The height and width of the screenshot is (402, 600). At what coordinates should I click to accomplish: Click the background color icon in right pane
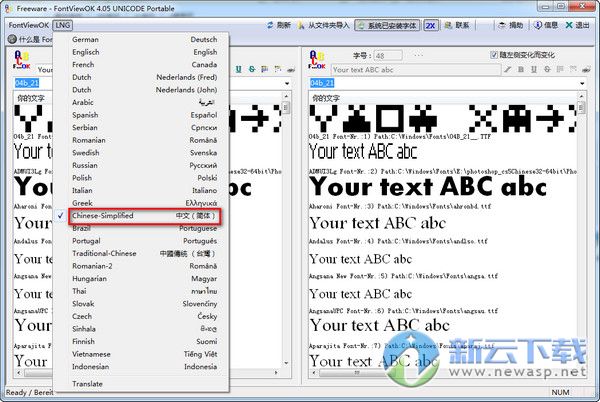pos(573,70)
